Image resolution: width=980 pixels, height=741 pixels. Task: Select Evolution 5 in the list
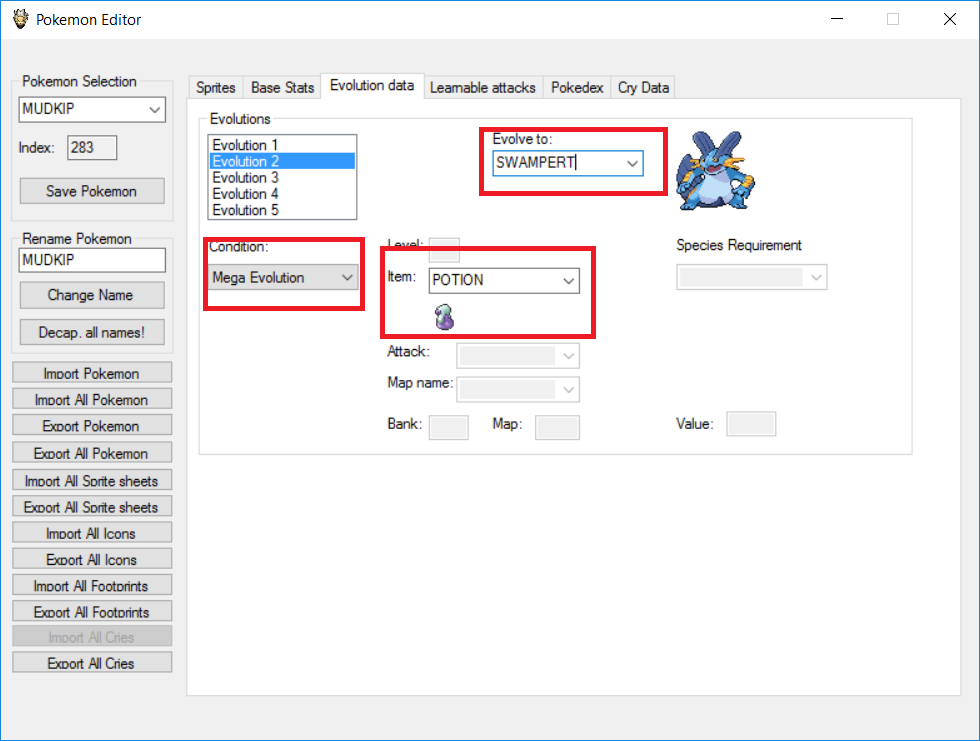click(282, 210)
